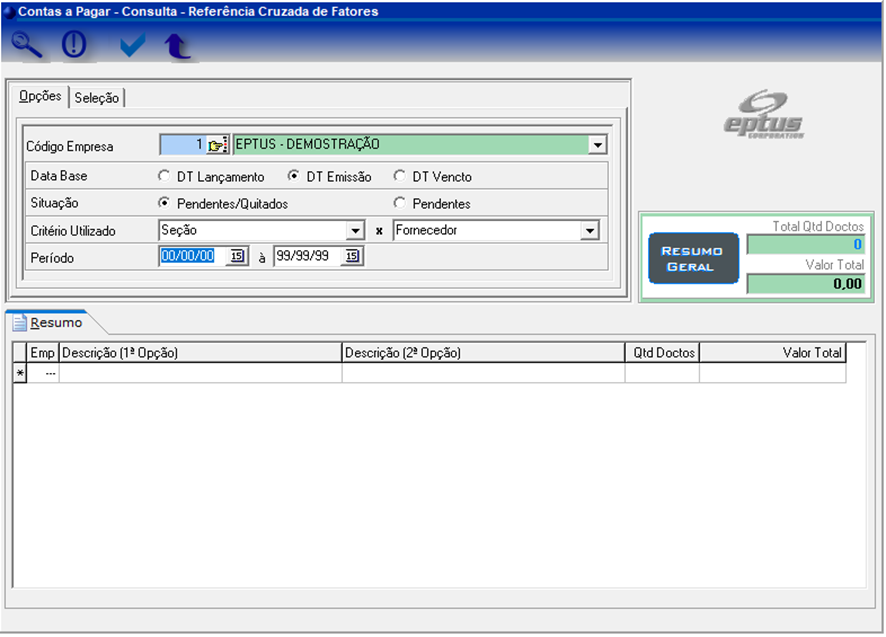Switch to the Seleção tab
The image size is (886, 637).
click(97, 98)
